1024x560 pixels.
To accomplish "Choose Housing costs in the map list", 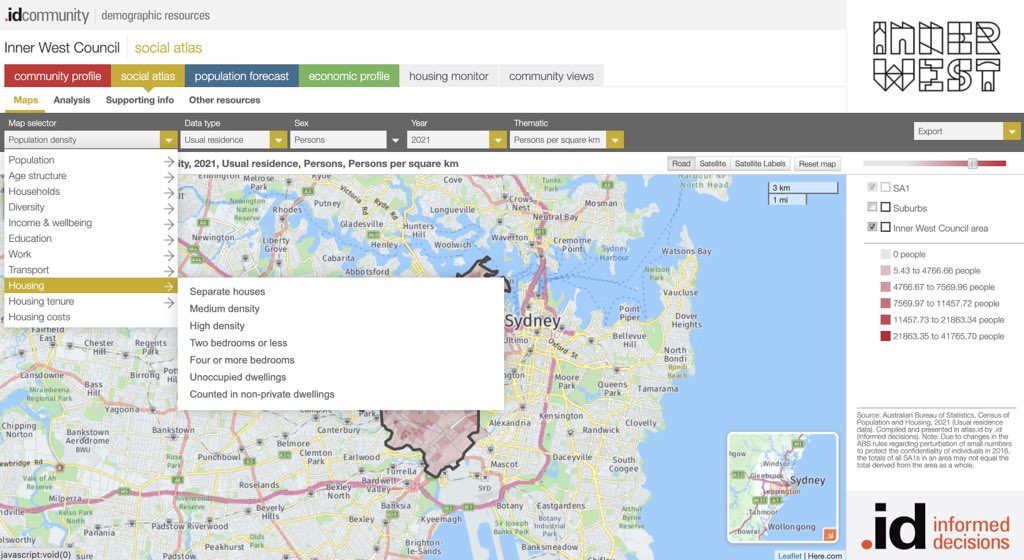I will 39,317.
